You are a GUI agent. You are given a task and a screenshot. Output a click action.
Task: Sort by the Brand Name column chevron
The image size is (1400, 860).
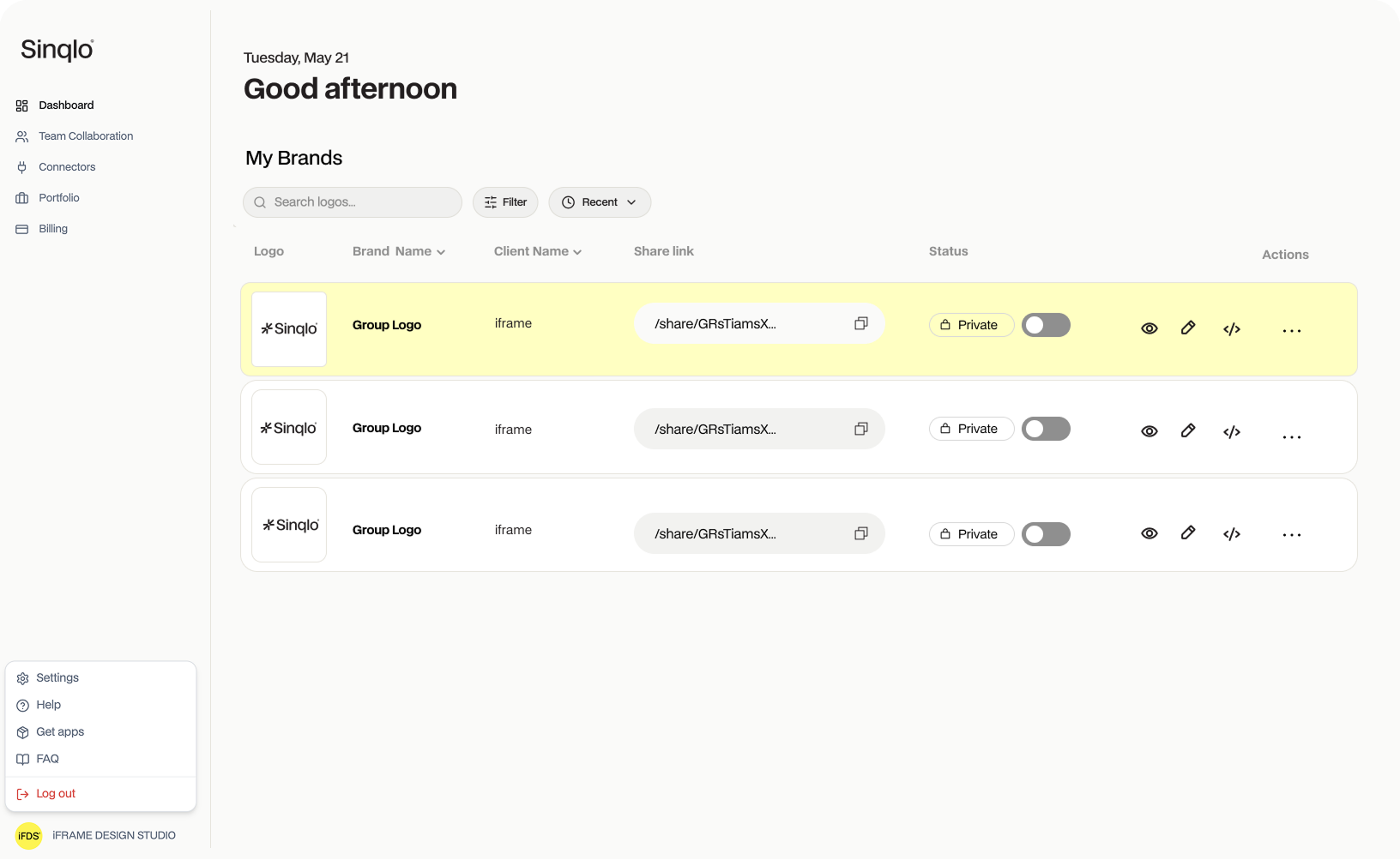[x=441, y=252]
